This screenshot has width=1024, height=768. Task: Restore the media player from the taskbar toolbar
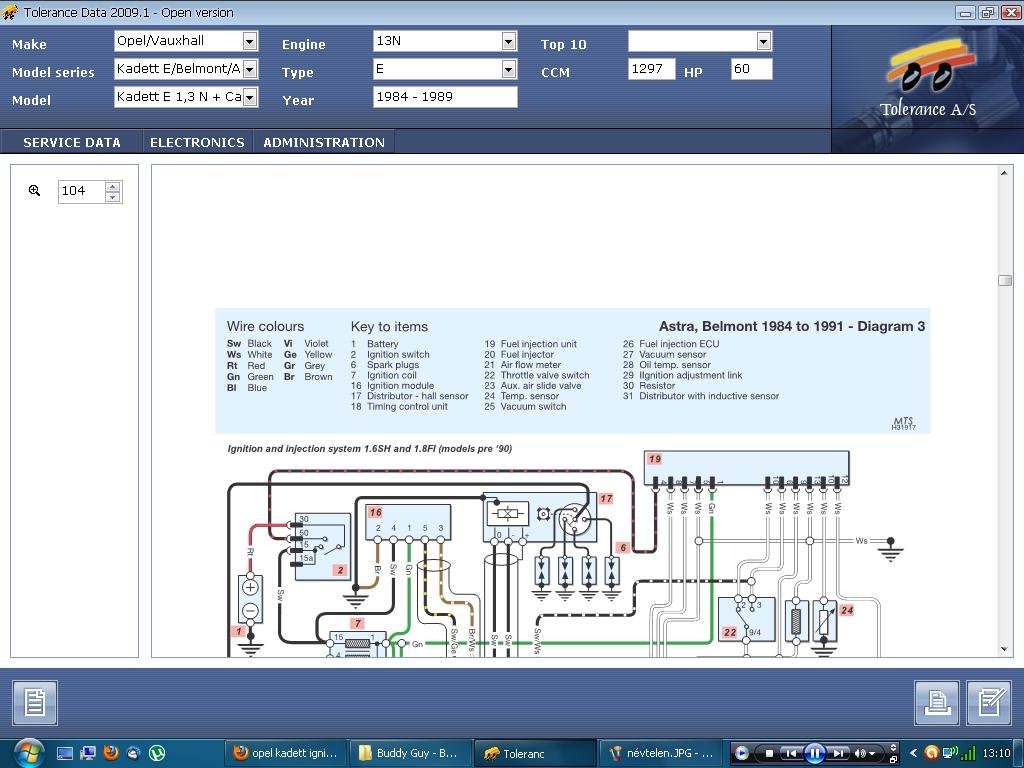click(893, 758)
